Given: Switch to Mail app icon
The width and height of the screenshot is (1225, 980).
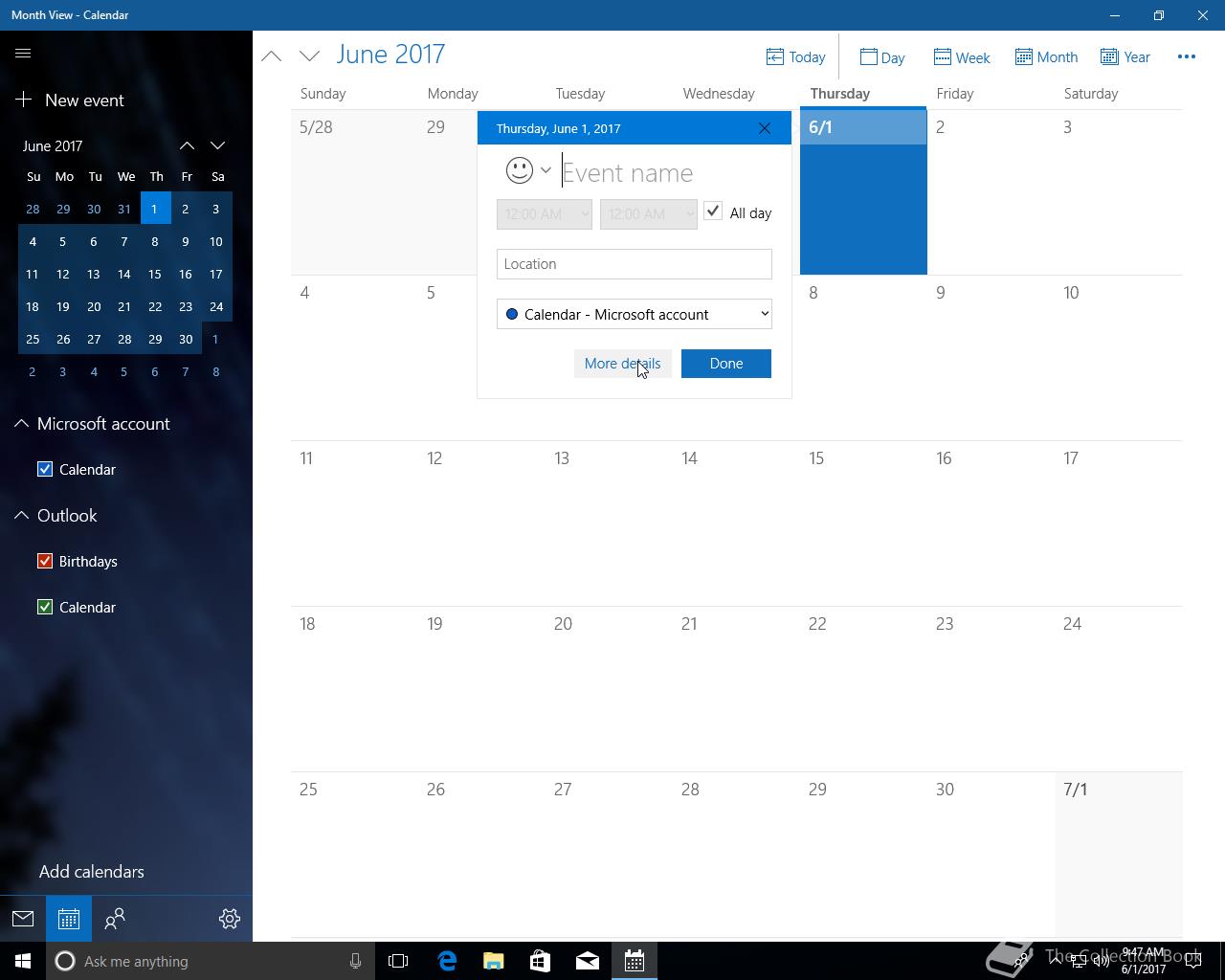Looking at the screenshot, I should (23, 919).
